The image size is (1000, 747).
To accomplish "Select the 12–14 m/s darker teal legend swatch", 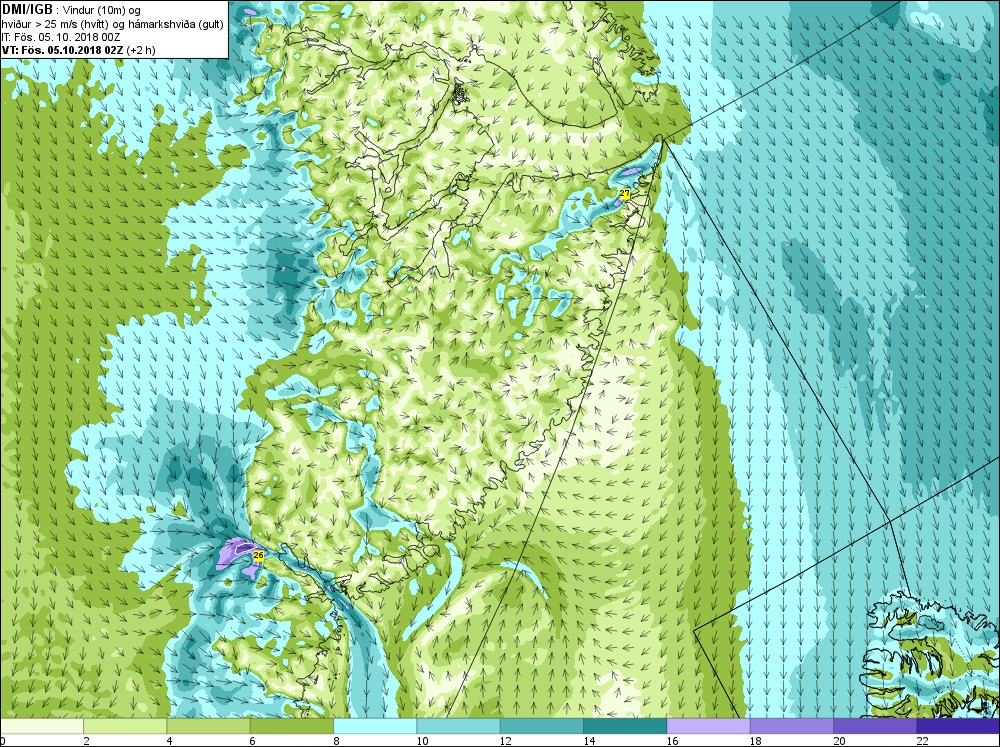I will [x=541, y=726].
